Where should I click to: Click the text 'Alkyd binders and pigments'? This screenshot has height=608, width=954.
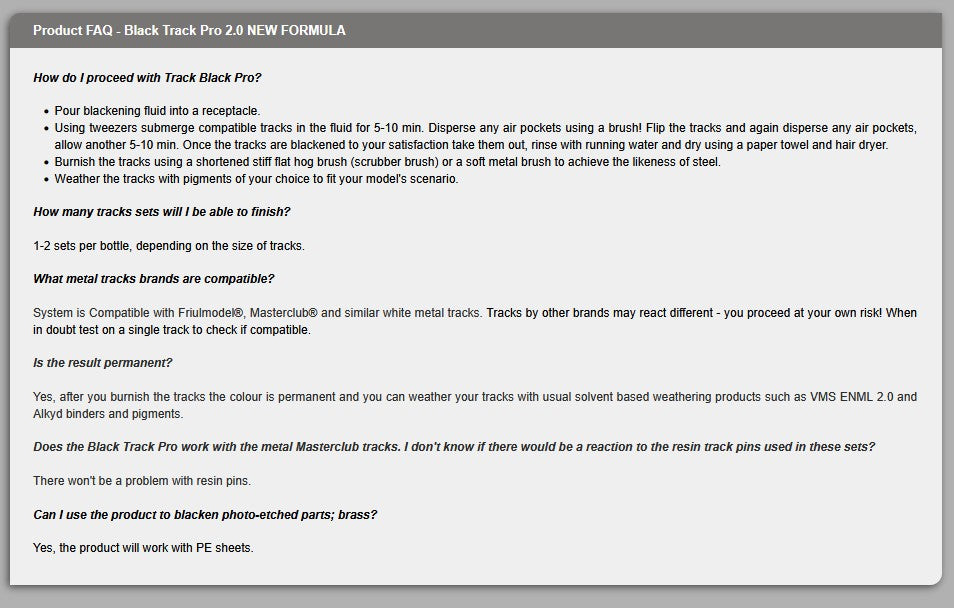point(108,414)
